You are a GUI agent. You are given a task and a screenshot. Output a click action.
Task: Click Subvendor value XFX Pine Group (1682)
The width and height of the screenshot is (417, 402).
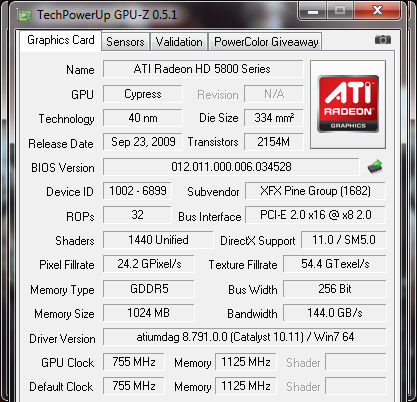point(315,191)
